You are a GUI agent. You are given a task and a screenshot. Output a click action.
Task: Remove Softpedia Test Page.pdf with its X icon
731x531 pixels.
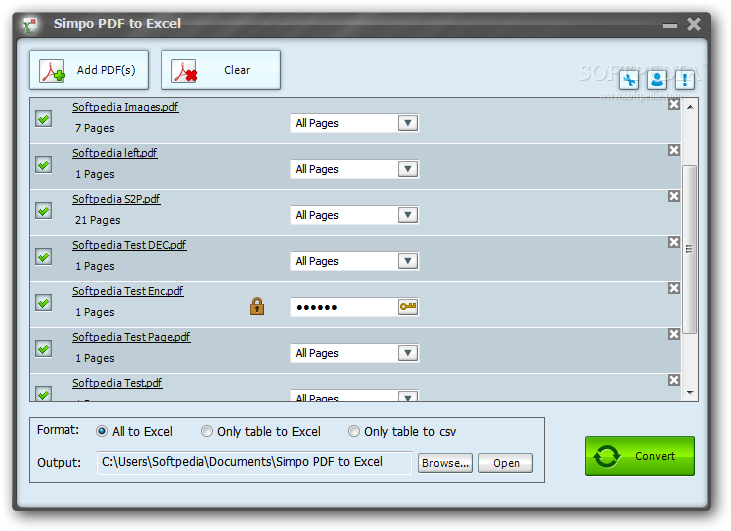pyautogui.click(x=674, y=334)
